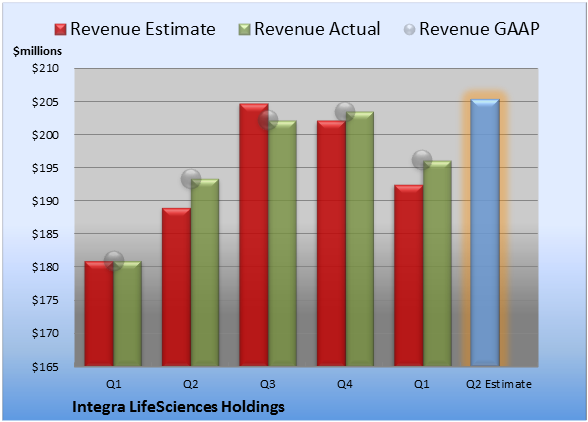Image resolution: width=588 pixels, height=422 pixels.
Task: Click the 'Q2 Estimate' category label
Action: coord(499,384)
